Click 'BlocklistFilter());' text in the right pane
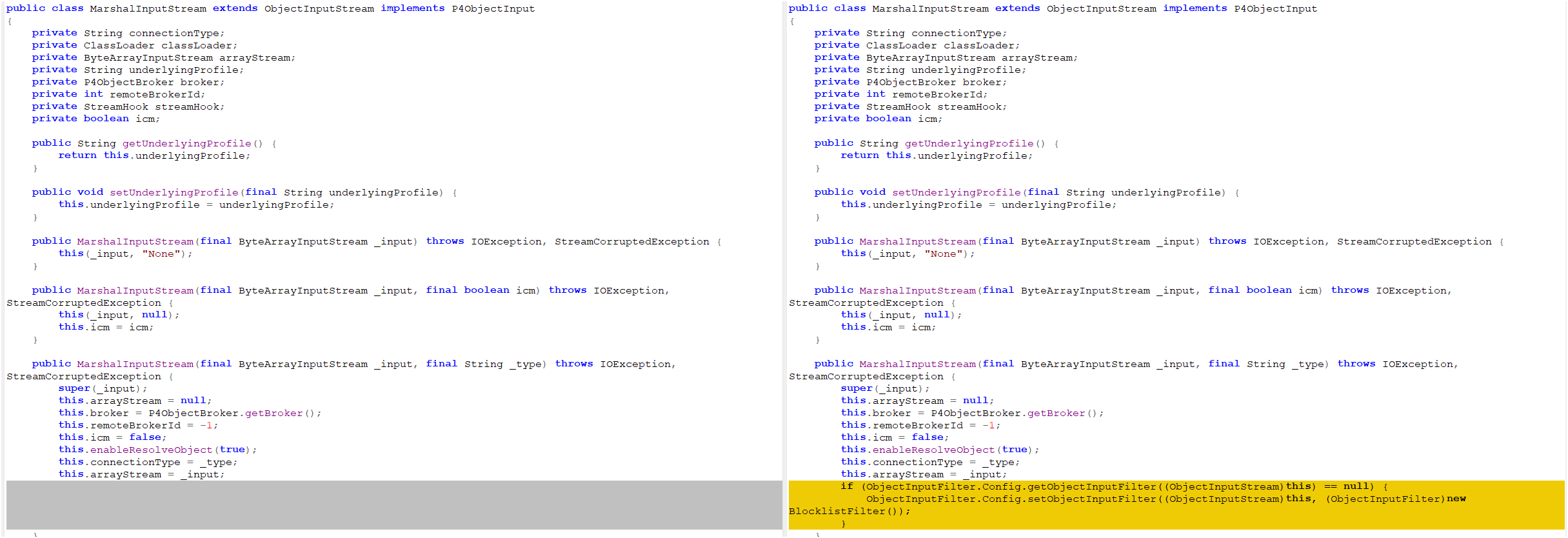Image resolution: width=1568 pixels, height=538 pixels. (x=849, y=511)
